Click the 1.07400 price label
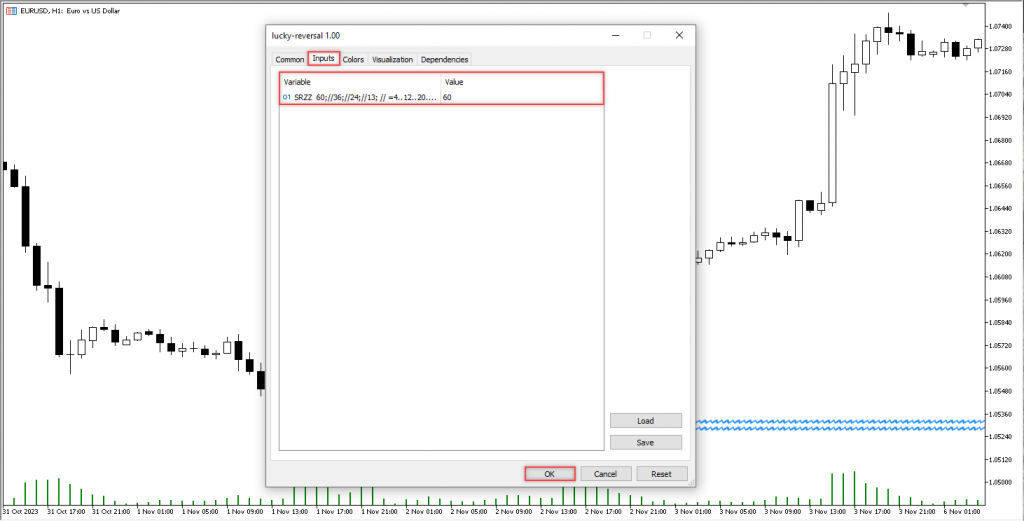Screen dimensions: 1024x521 pos(999,26)
